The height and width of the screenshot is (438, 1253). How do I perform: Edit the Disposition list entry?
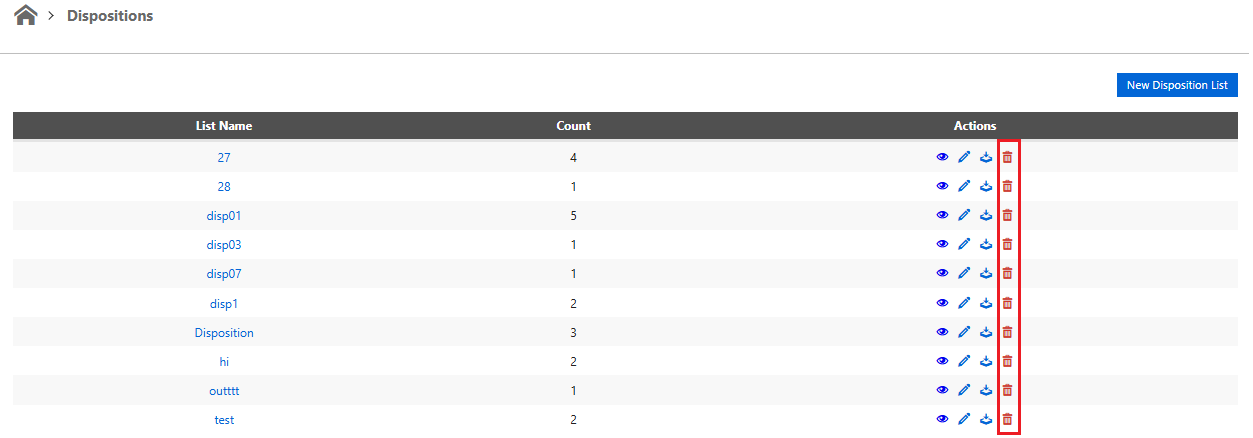coord(964,332)
